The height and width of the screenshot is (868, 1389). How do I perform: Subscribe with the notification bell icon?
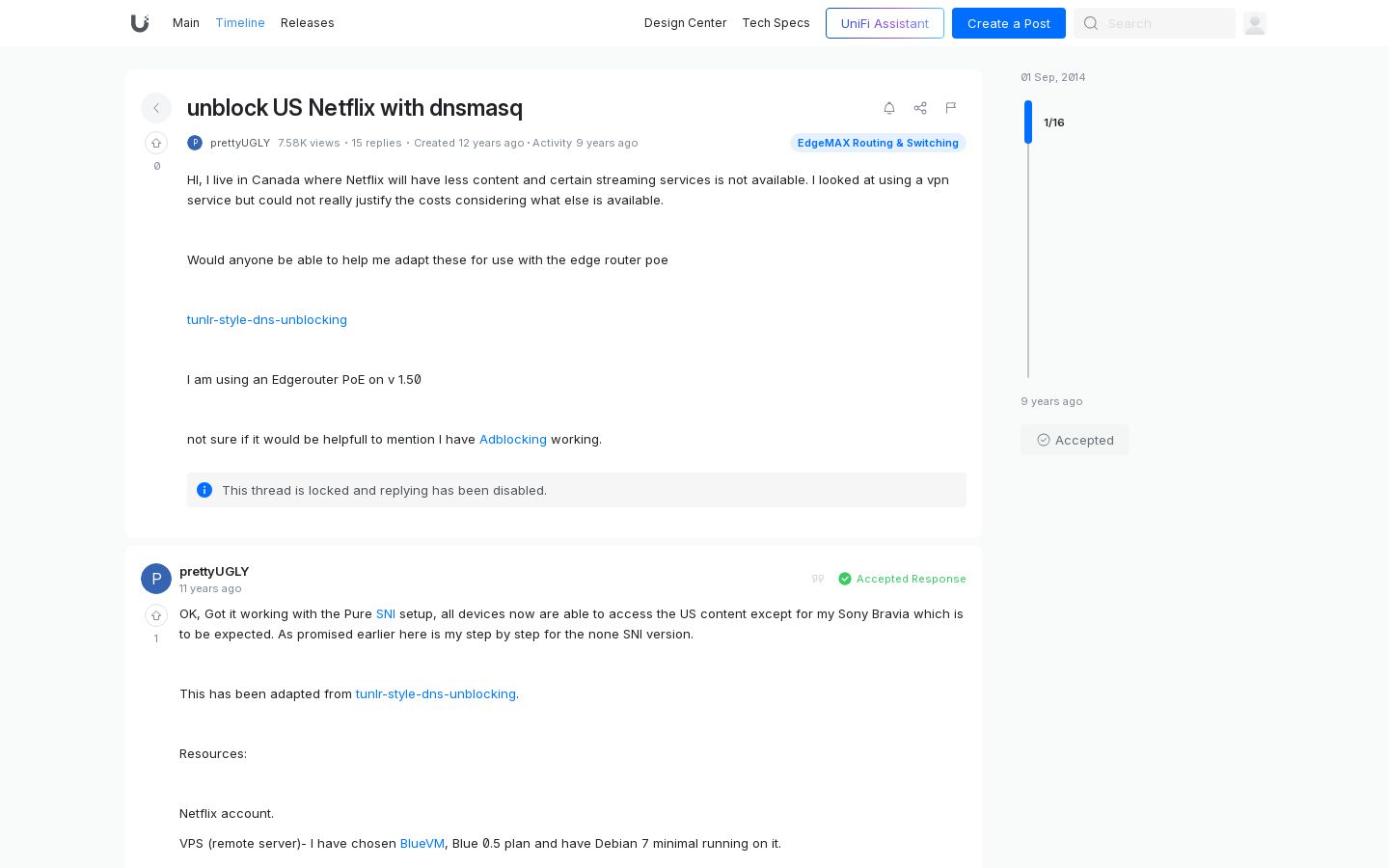[x=889, y=108]
